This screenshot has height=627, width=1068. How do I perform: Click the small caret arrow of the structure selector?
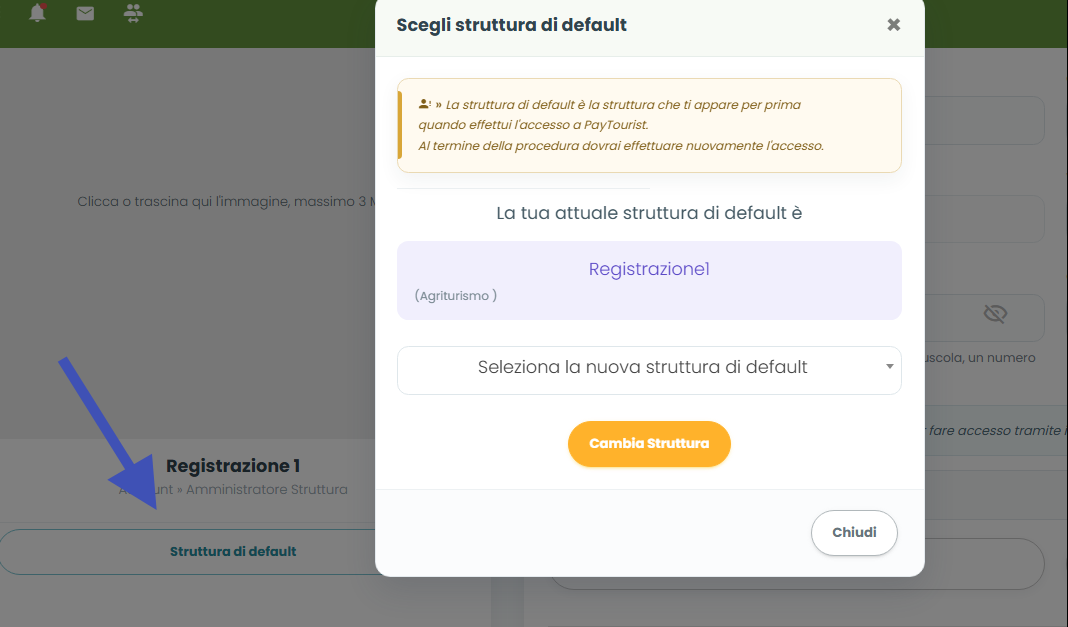(890, 366)
